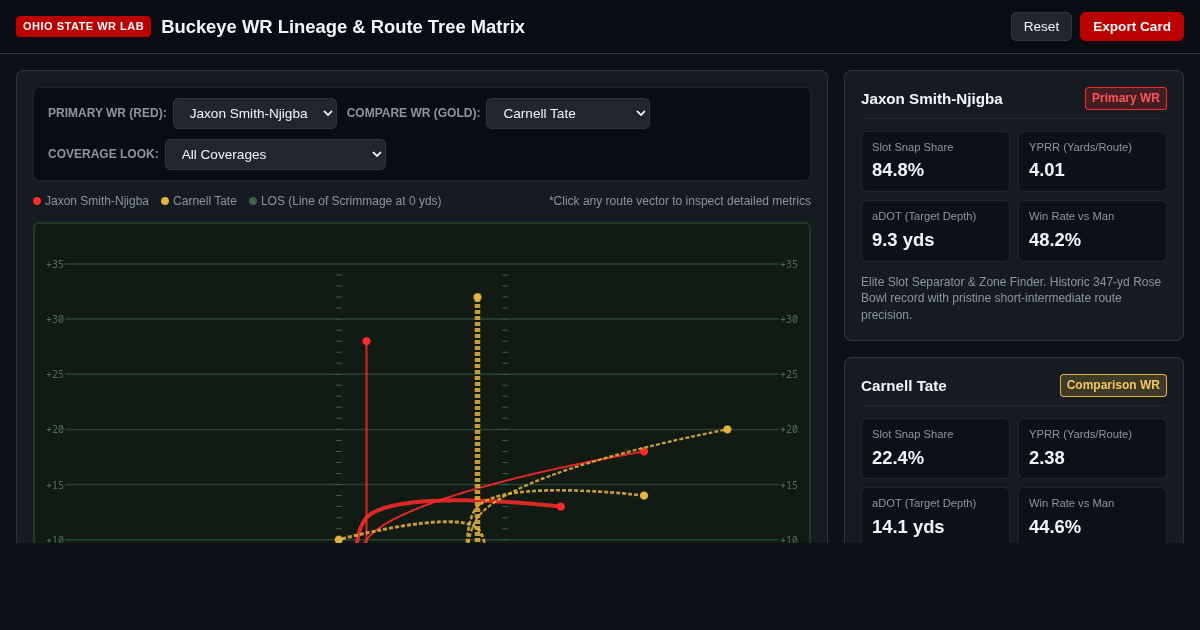The image size is (1200, 630).
Task: Select the thick red route endpoint below +15
Action: click(x=561, y=506)
